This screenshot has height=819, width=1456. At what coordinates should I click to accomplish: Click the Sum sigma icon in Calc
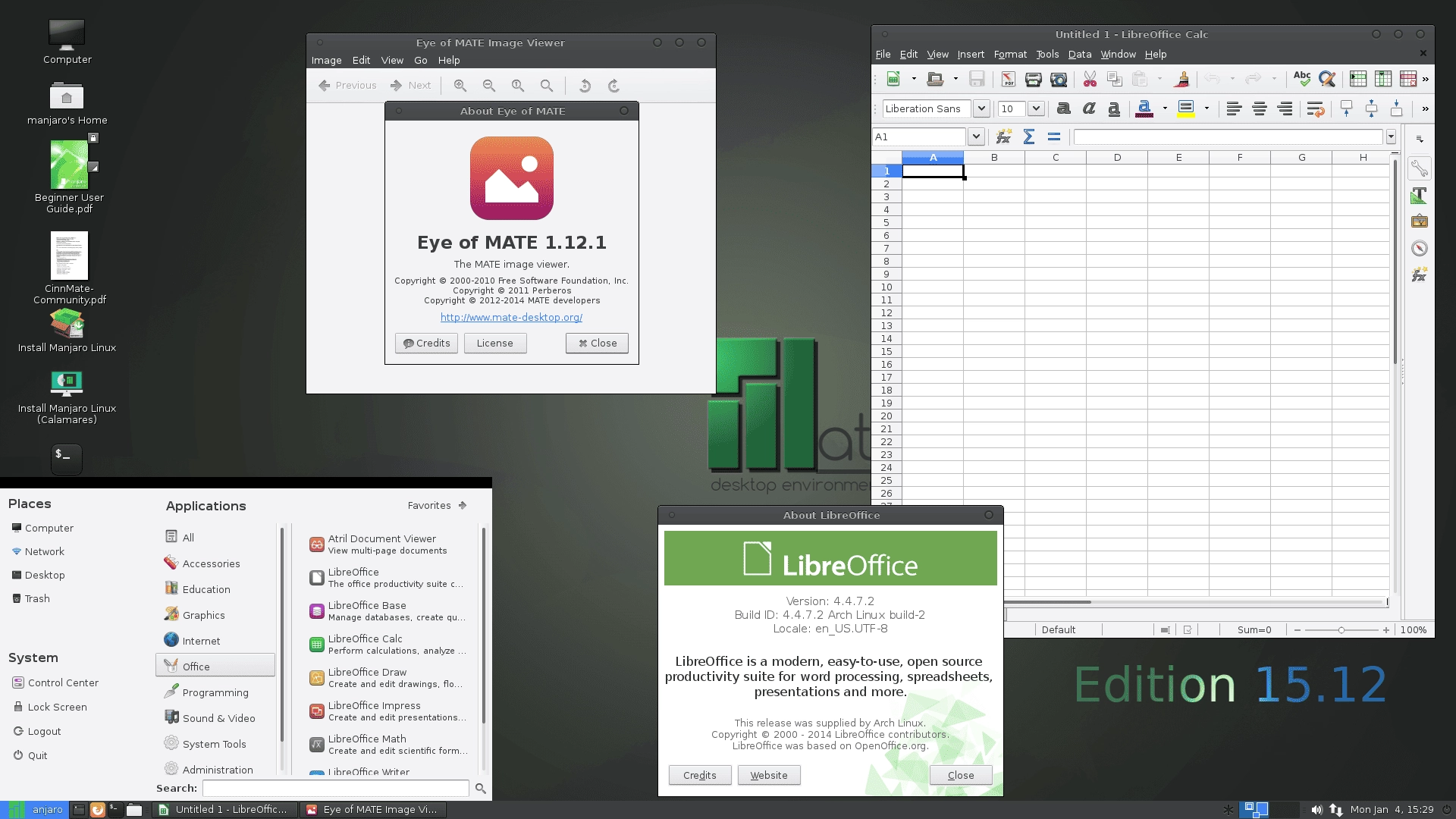1029,137
